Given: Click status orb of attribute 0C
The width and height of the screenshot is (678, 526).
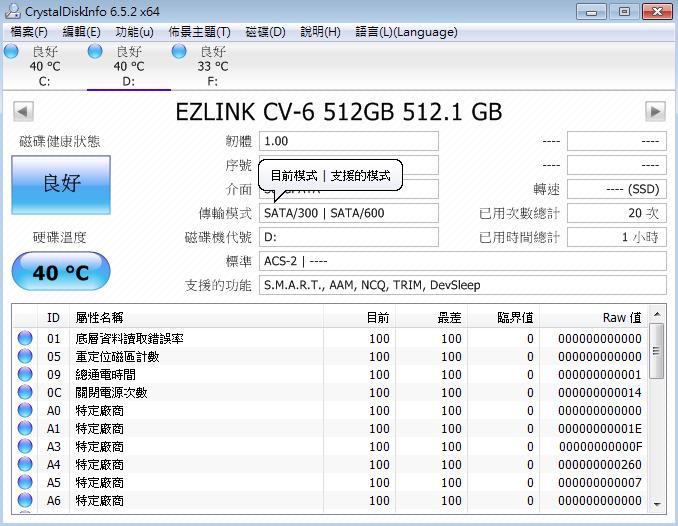Looking at the screenshot, I should (x=25, y=392).
